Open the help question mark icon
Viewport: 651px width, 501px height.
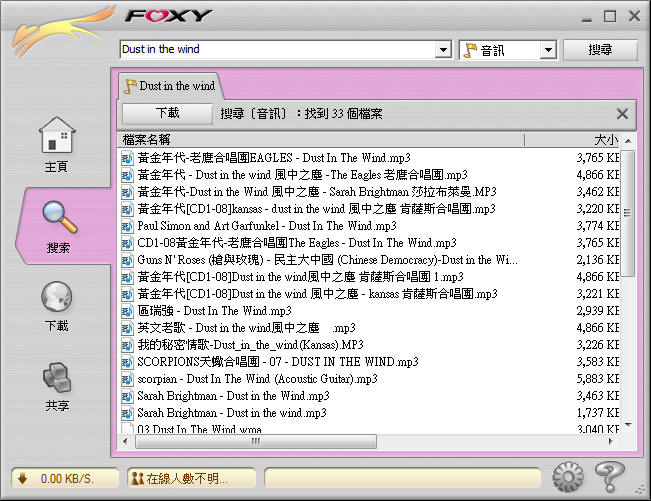pos(607,474)
